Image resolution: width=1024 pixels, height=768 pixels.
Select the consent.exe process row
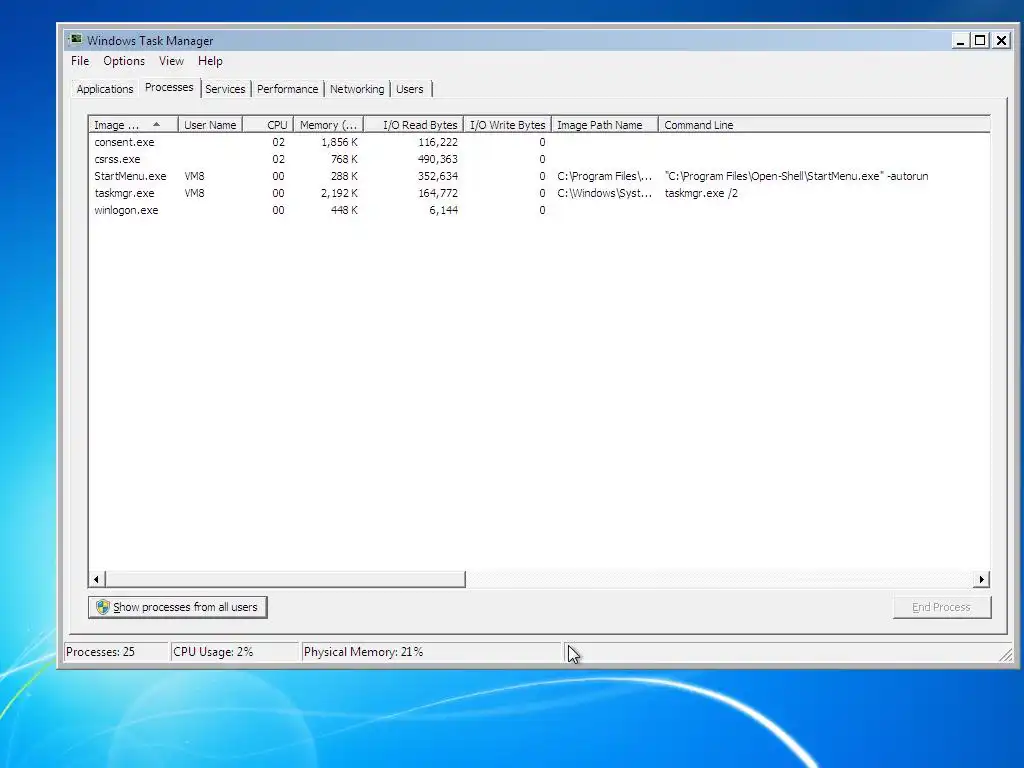point(539,142)
